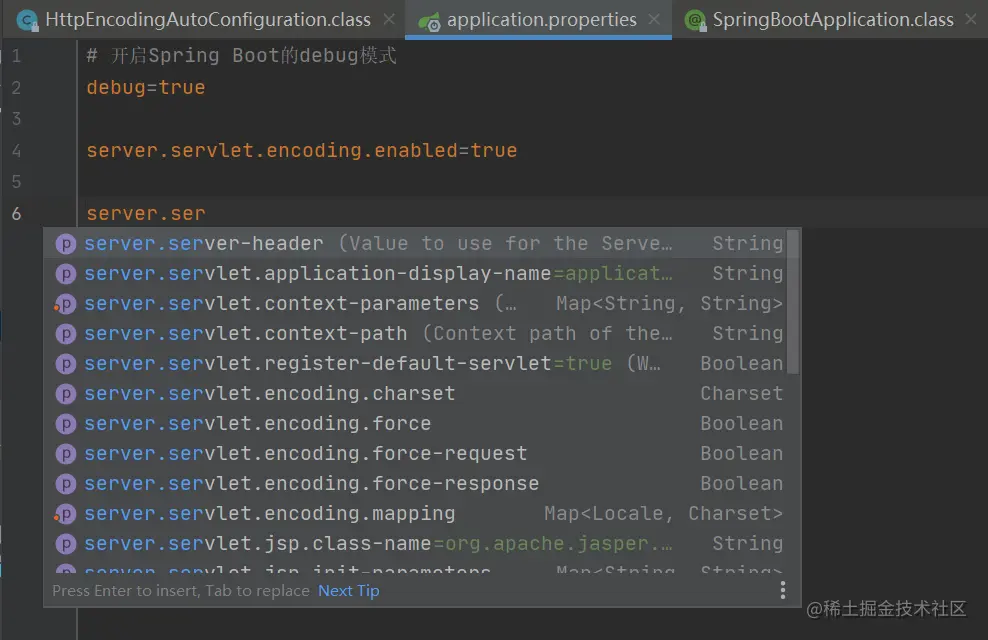988x640 pixels.
Task: Open completion popup three-dot options menu
Action: [x=783, y=590]
